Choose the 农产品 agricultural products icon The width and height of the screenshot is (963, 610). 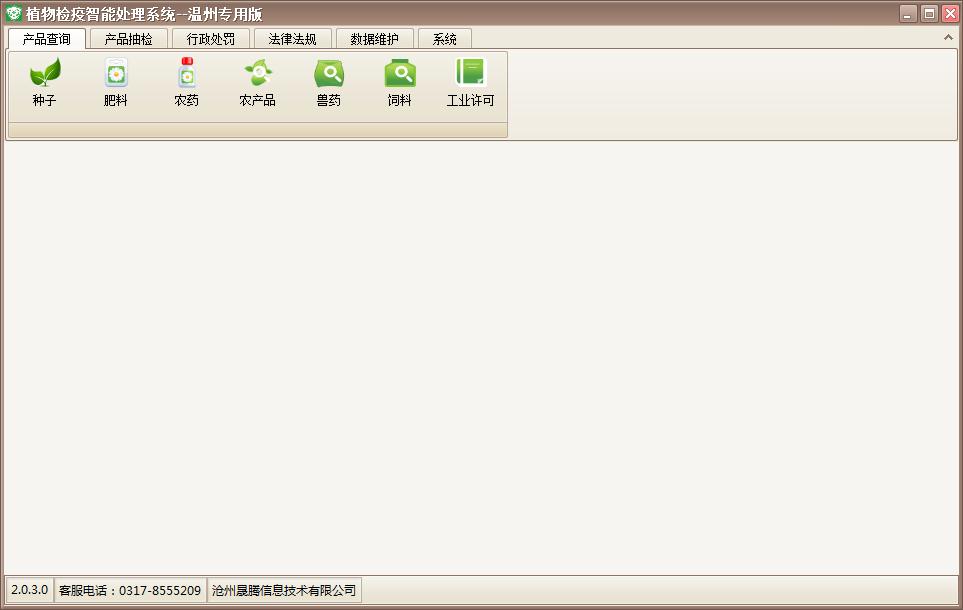point(257,82)
